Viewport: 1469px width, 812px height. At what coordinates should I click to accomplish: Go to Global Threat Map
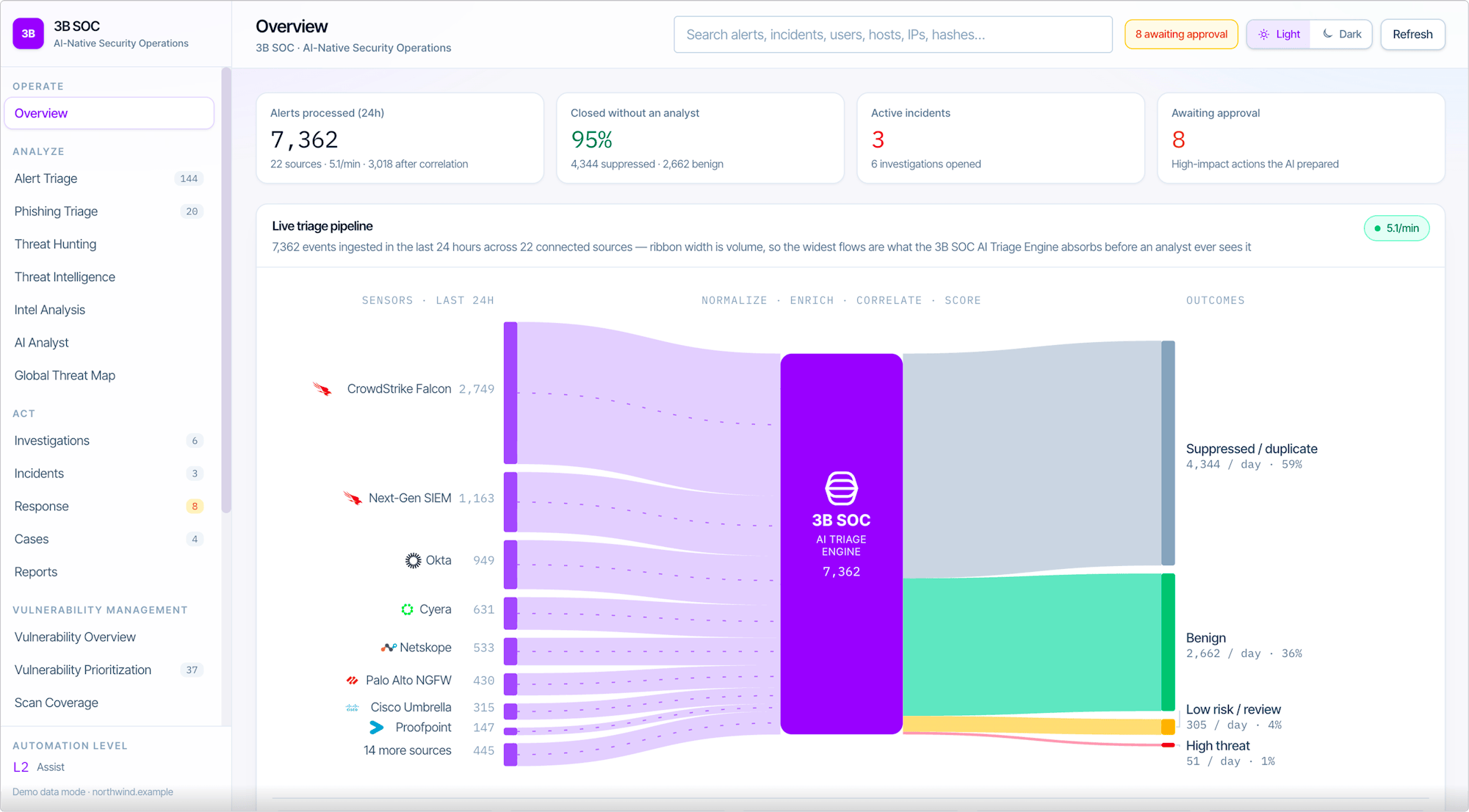pos(109,375)
